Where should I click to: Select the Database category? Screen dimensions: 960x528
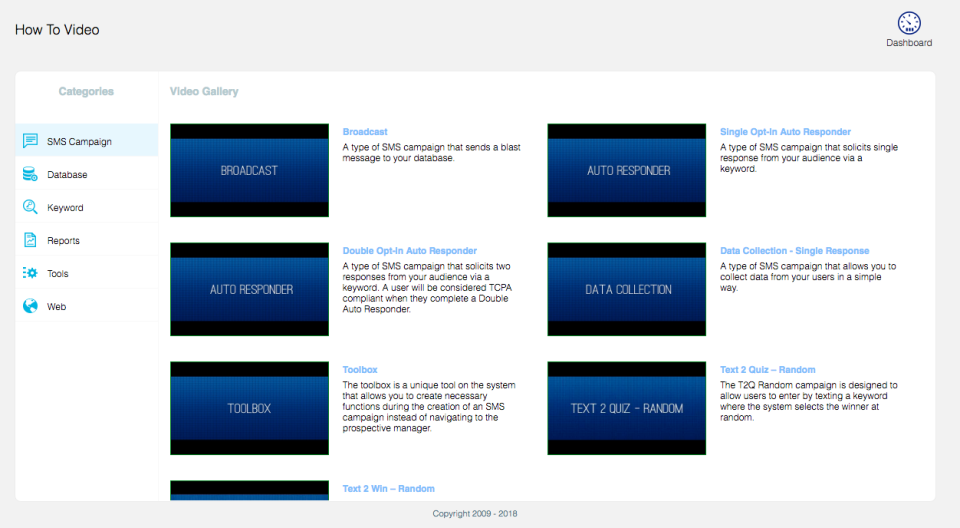click(x=87, y=174)
